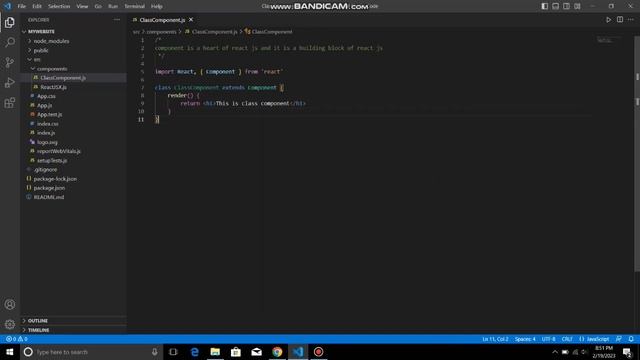640x360 pixels.
Task: Click the Windows taskbar search box
Action: pyautogui.click(x=91, y=352)
